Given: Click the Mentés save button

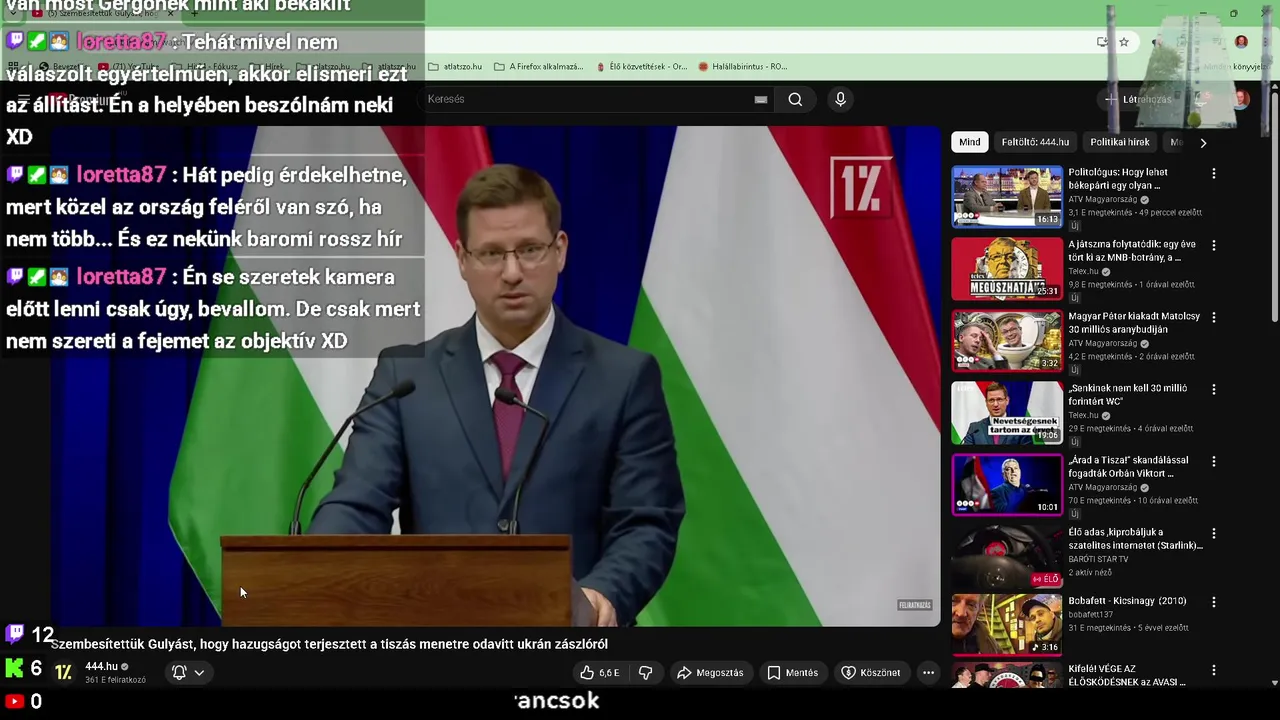Looking at the screenshot, I should 793,673.
